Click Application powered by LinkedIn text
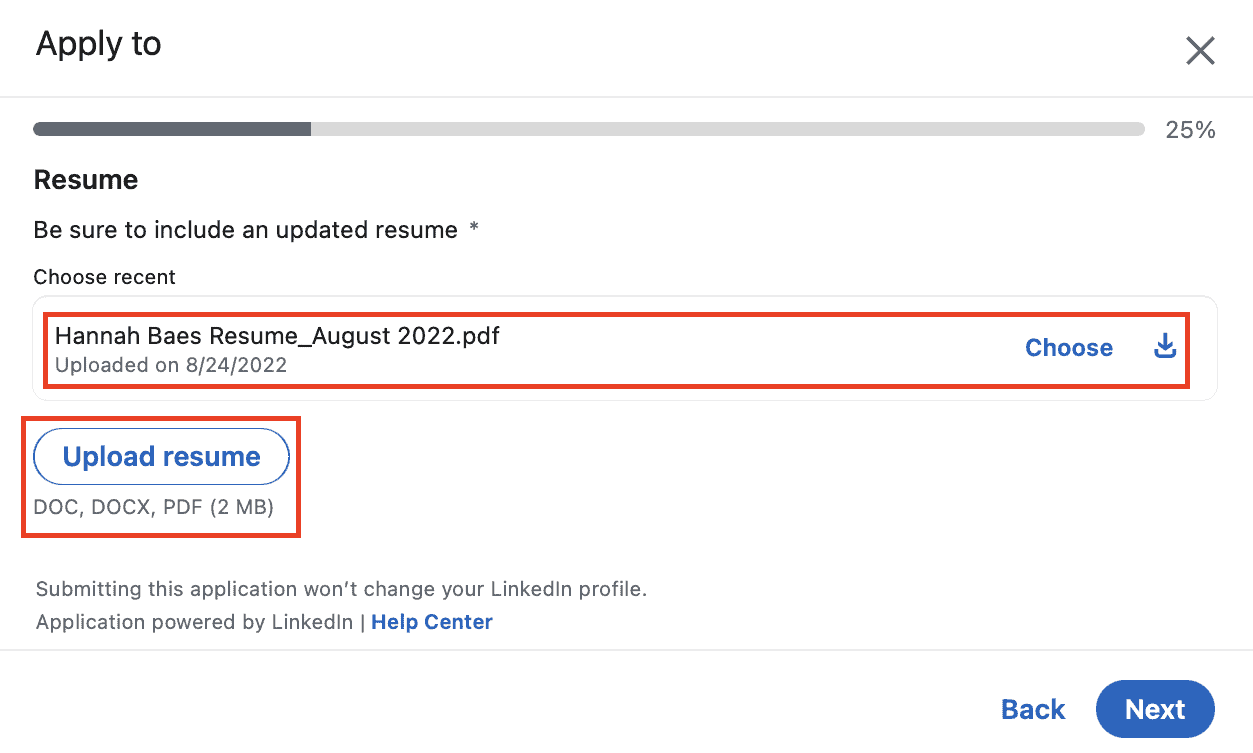This screenshot has width=1253, height=753. tap(196, 621)
